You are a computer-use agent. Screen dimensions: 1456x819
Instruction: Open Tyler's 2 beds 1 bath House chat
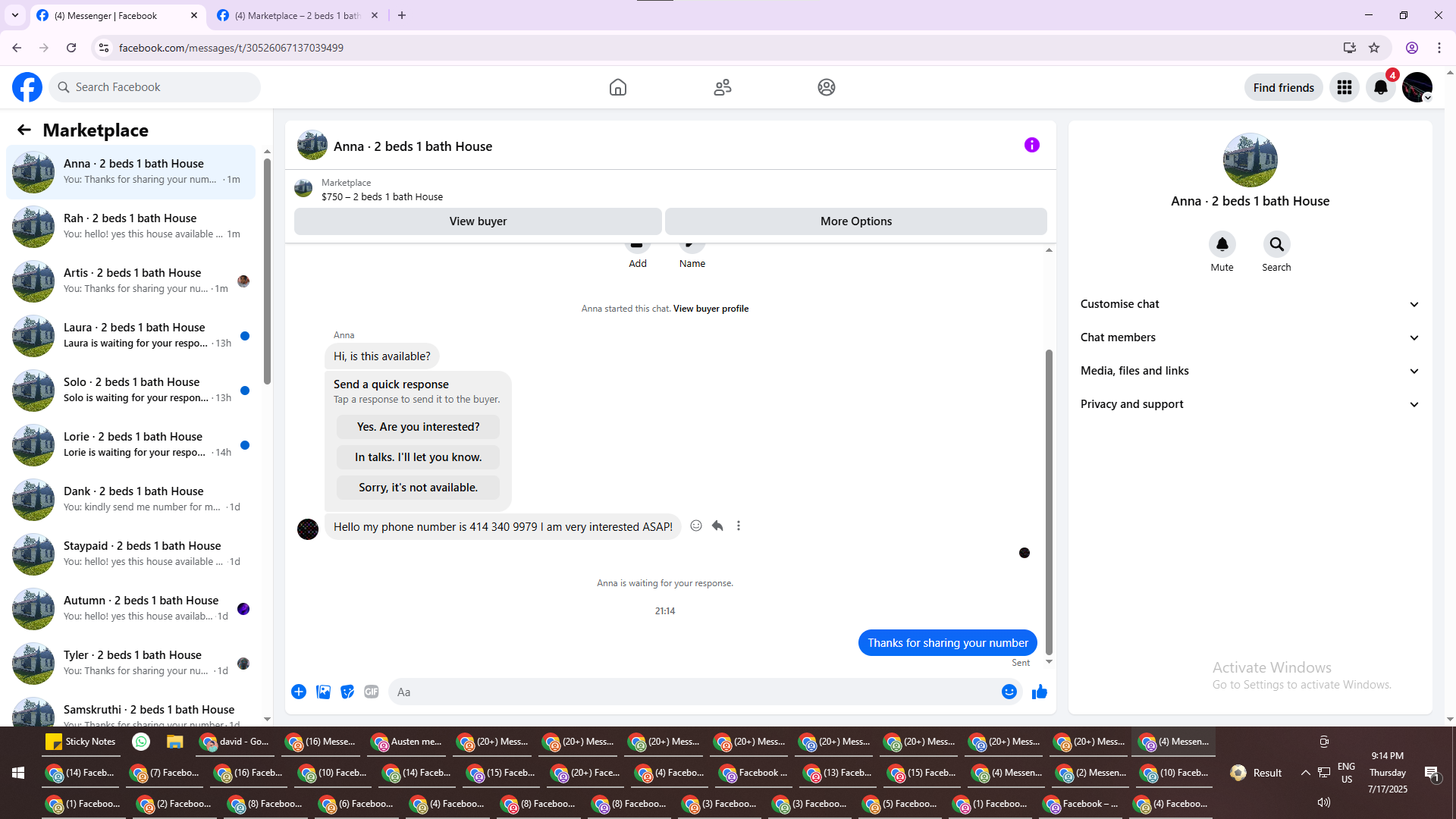[130, 664]
